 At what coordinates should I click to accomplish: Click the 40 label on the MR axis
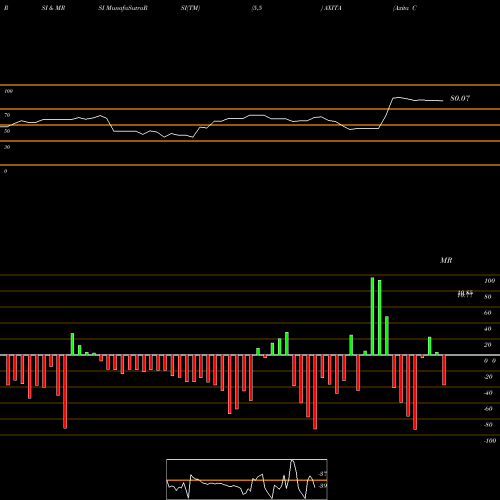pyautogui.click(x=488, y=329)
